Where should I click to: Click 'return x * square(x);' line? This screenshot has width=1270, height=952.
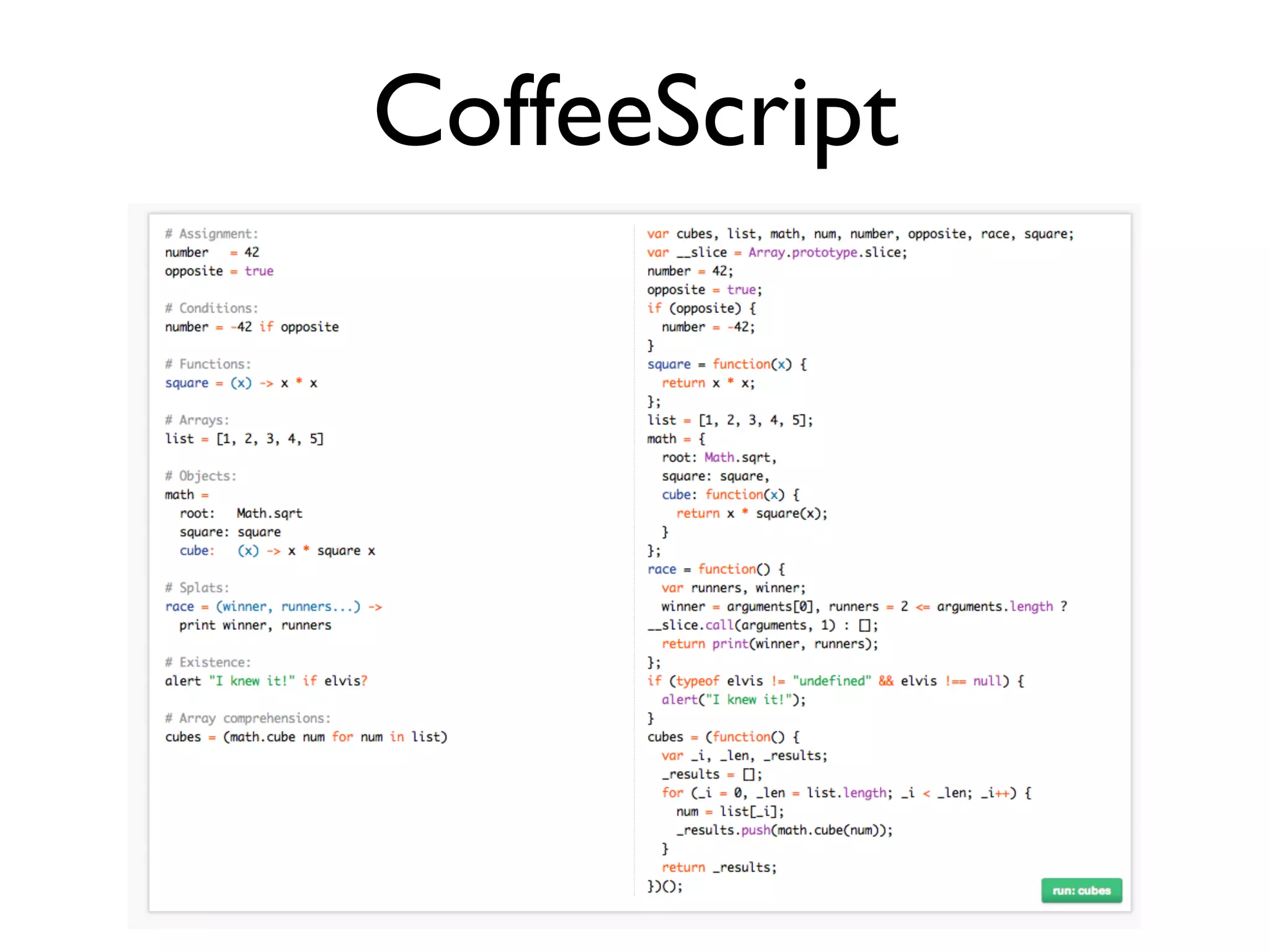pos(752,513)
